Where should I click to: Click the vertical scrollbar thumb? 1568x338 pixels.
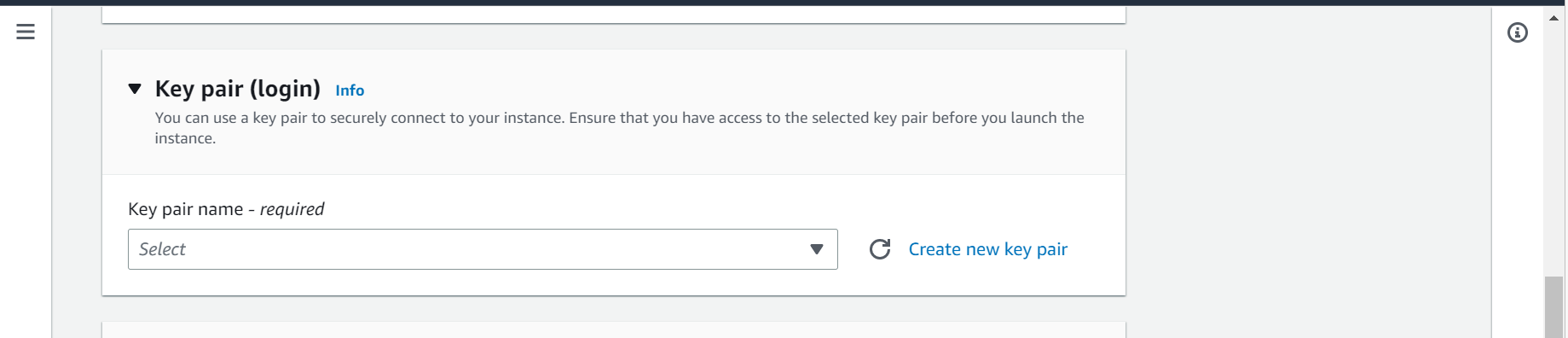tap(1554, 307)
